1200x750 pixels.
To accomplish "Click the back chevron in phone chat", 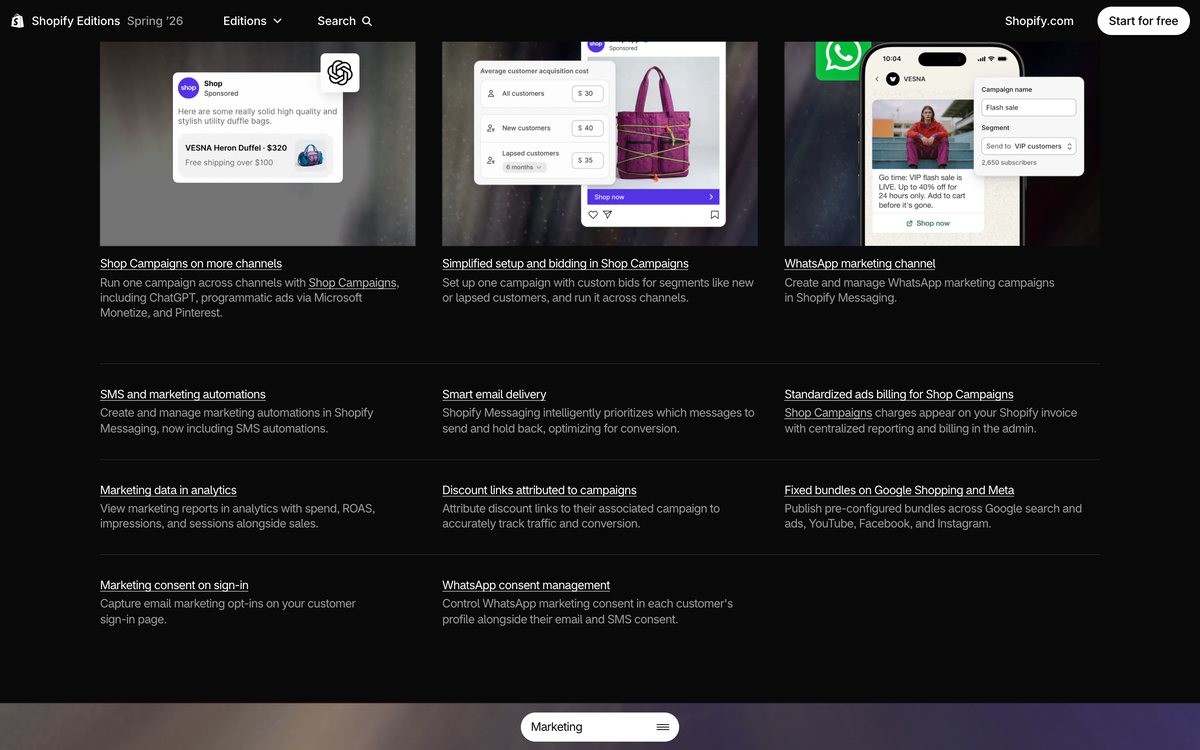I will coord(877,78).
